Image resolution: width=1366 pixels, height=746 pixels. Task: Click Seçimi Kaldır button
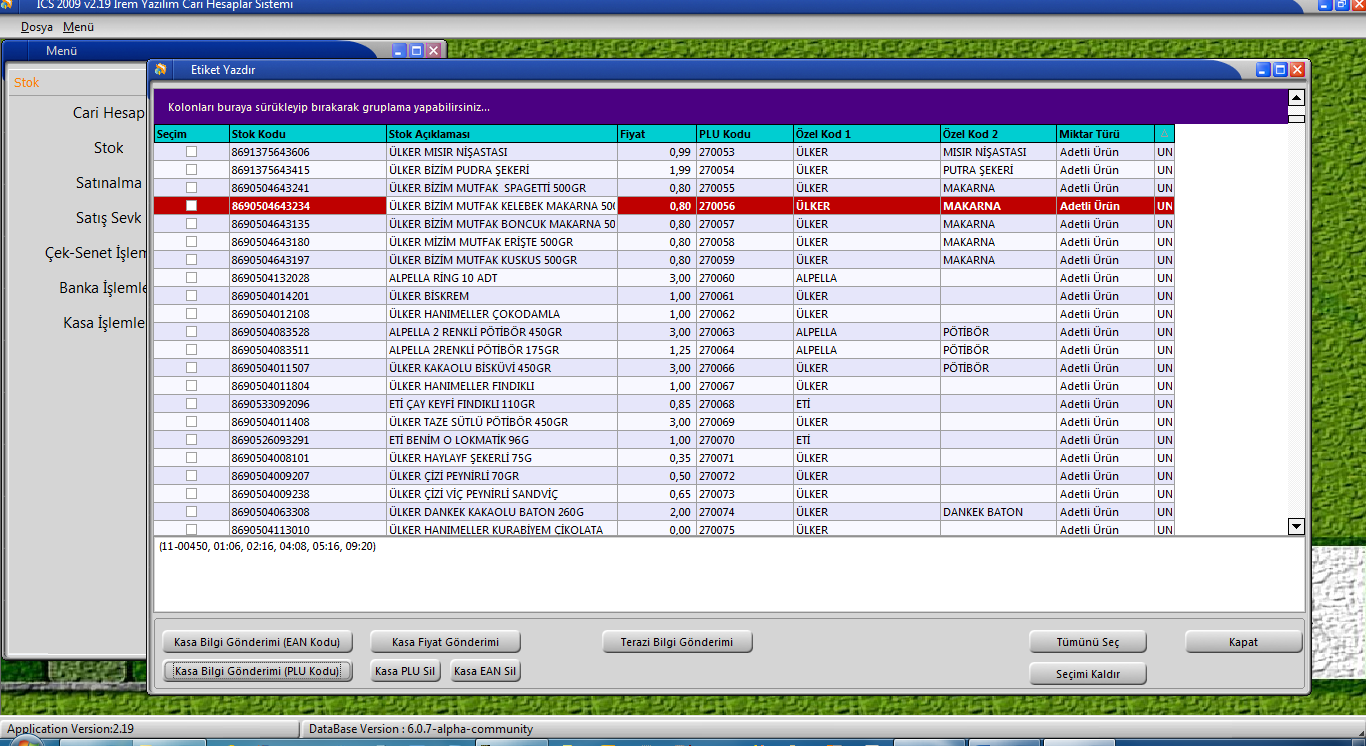coord(1088,674)
